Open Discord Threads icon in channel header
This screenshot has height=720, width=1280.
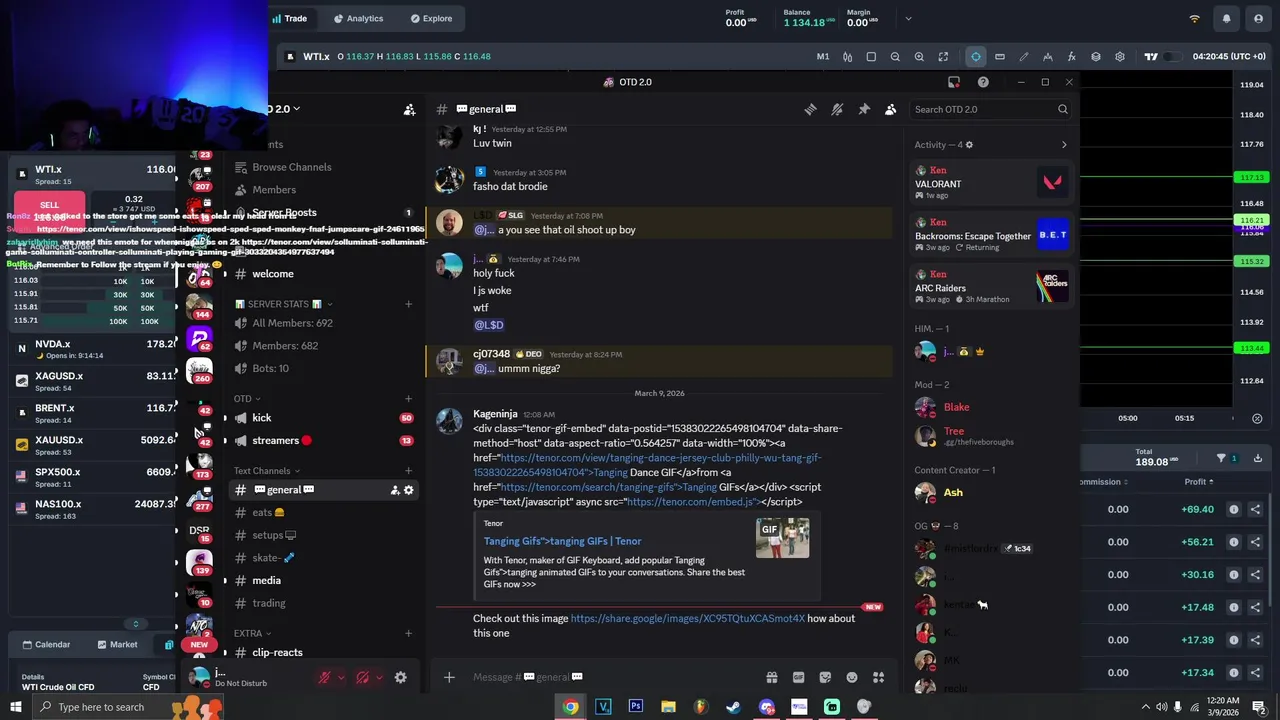click(x=810, y=109)
